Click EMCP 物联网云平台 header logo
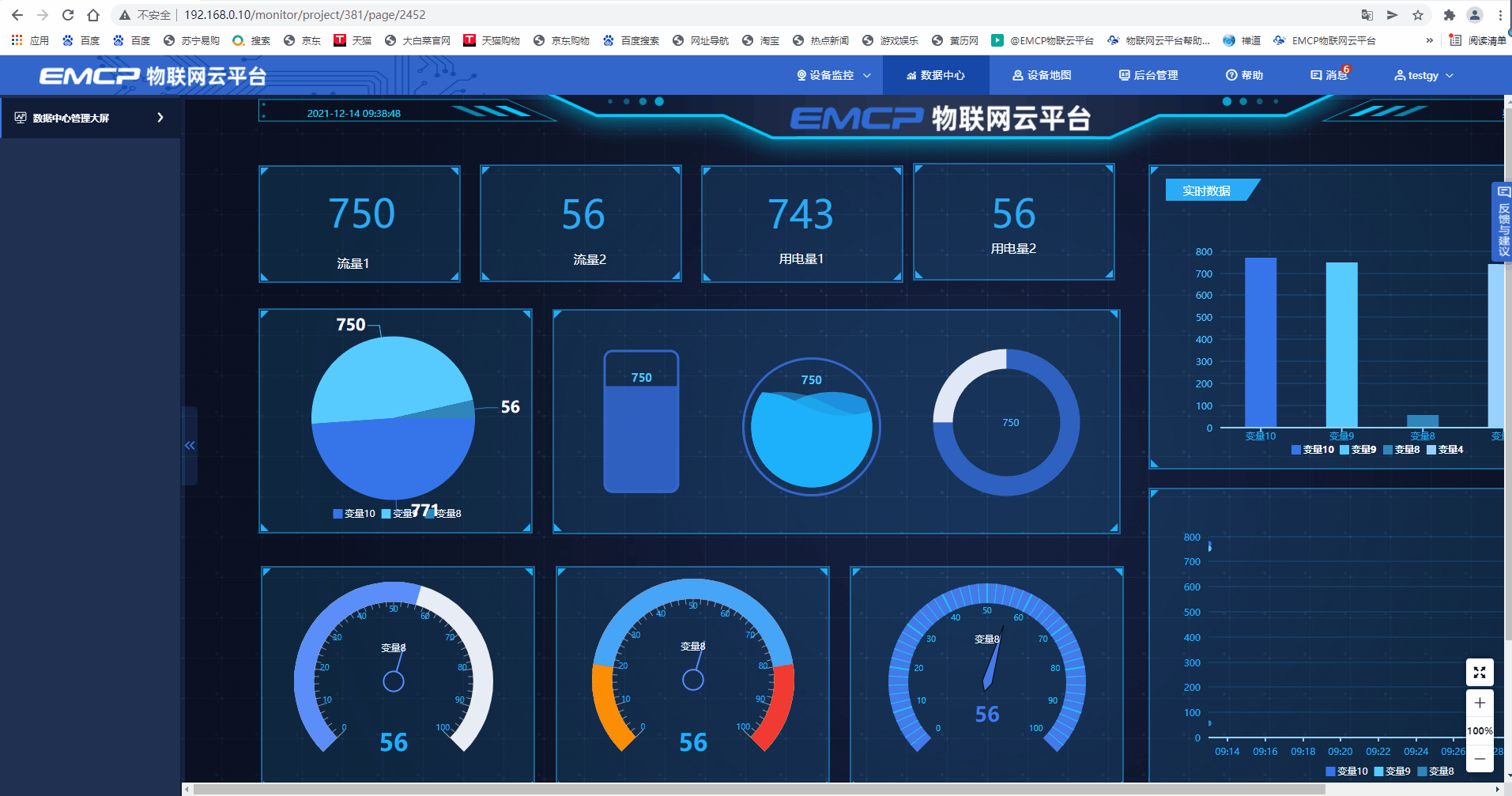 point(153,76)
